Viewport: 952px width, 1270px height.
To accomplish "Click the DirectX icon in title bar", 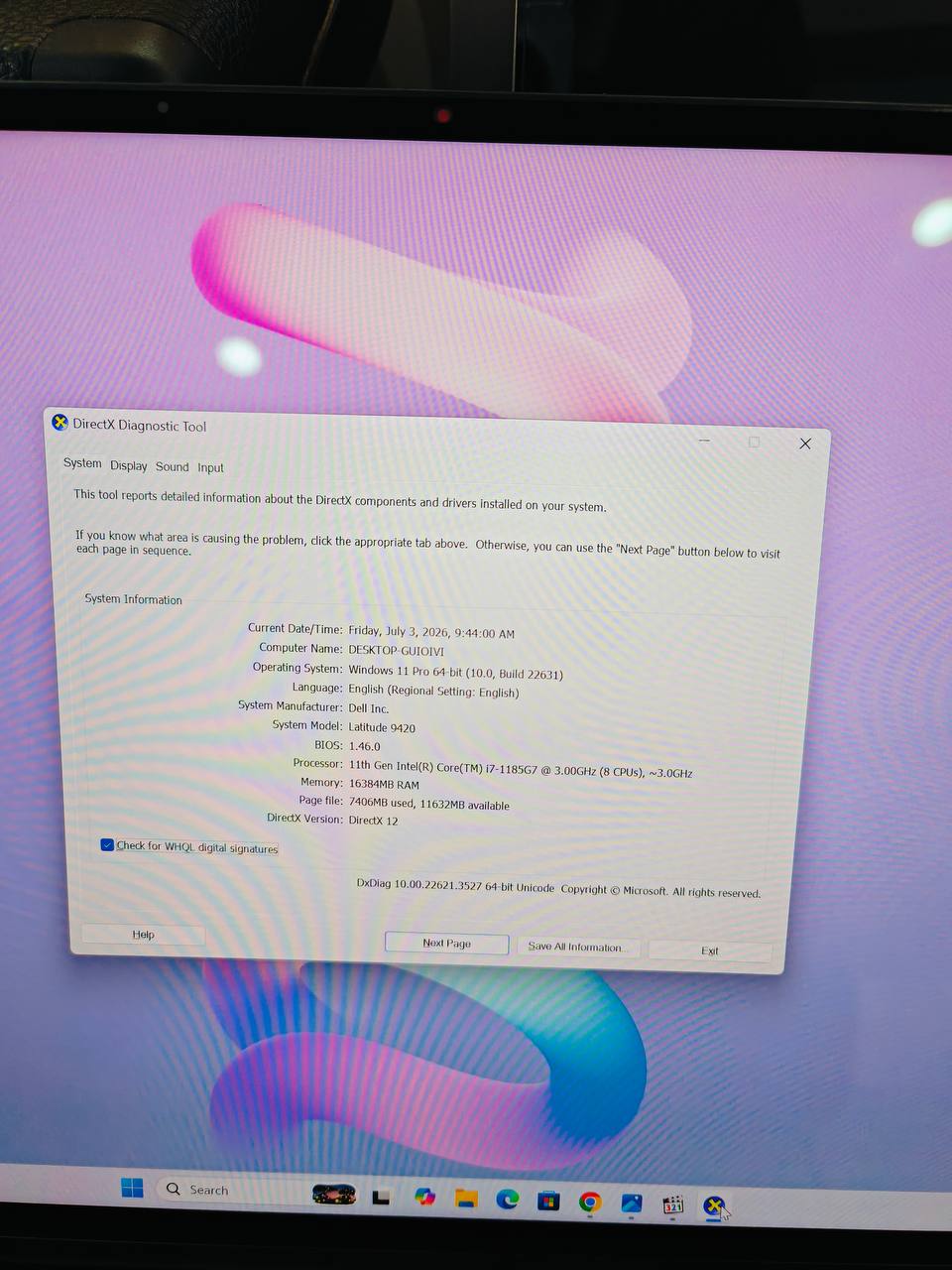I will (59, 423).
